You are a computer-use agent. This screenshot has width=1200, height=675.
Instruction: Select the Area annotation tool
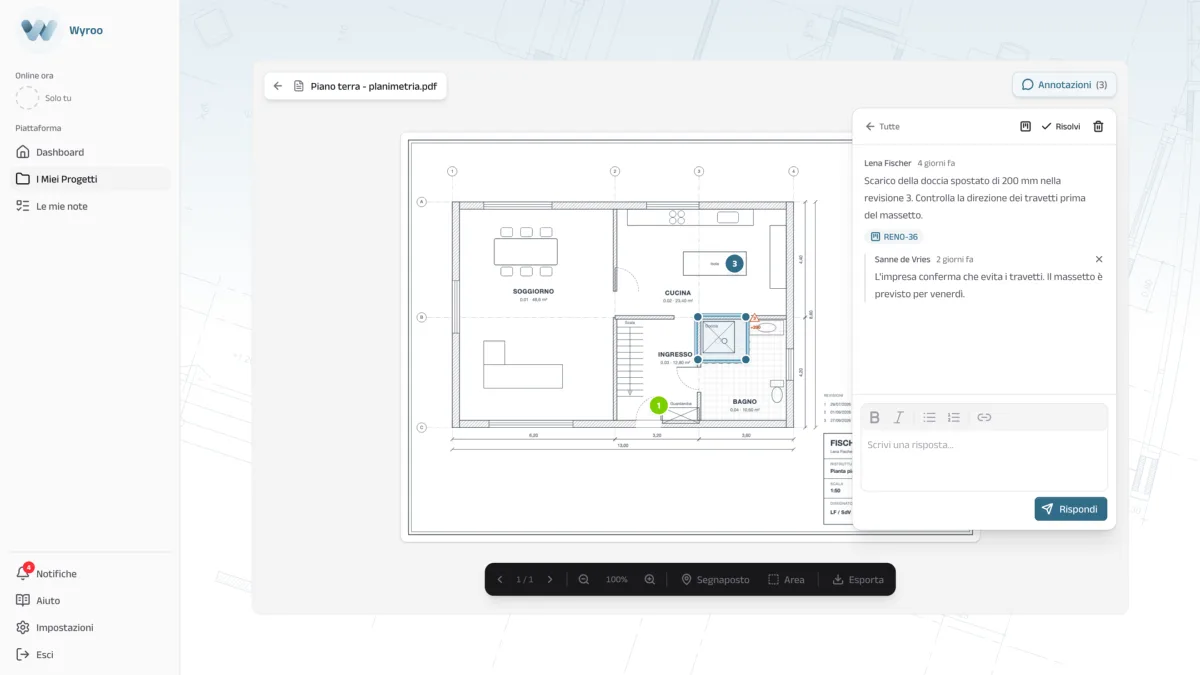tap(786, 580)
